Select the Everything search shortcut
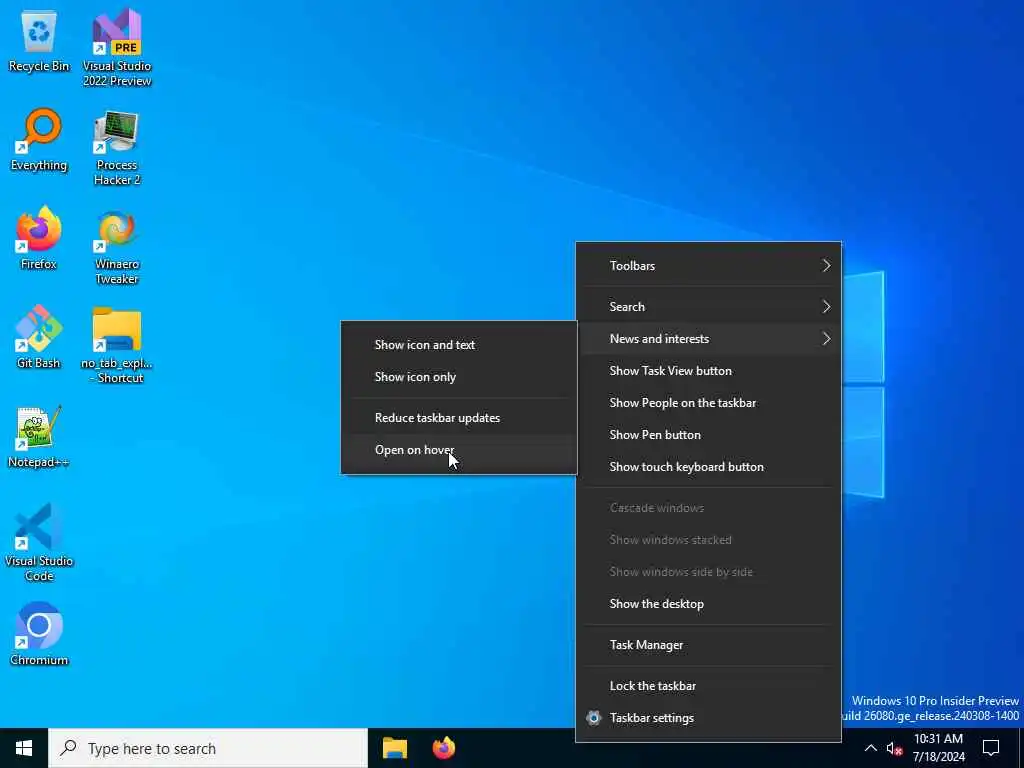The width and height of the screenshot is (1024, 768). 39,139
